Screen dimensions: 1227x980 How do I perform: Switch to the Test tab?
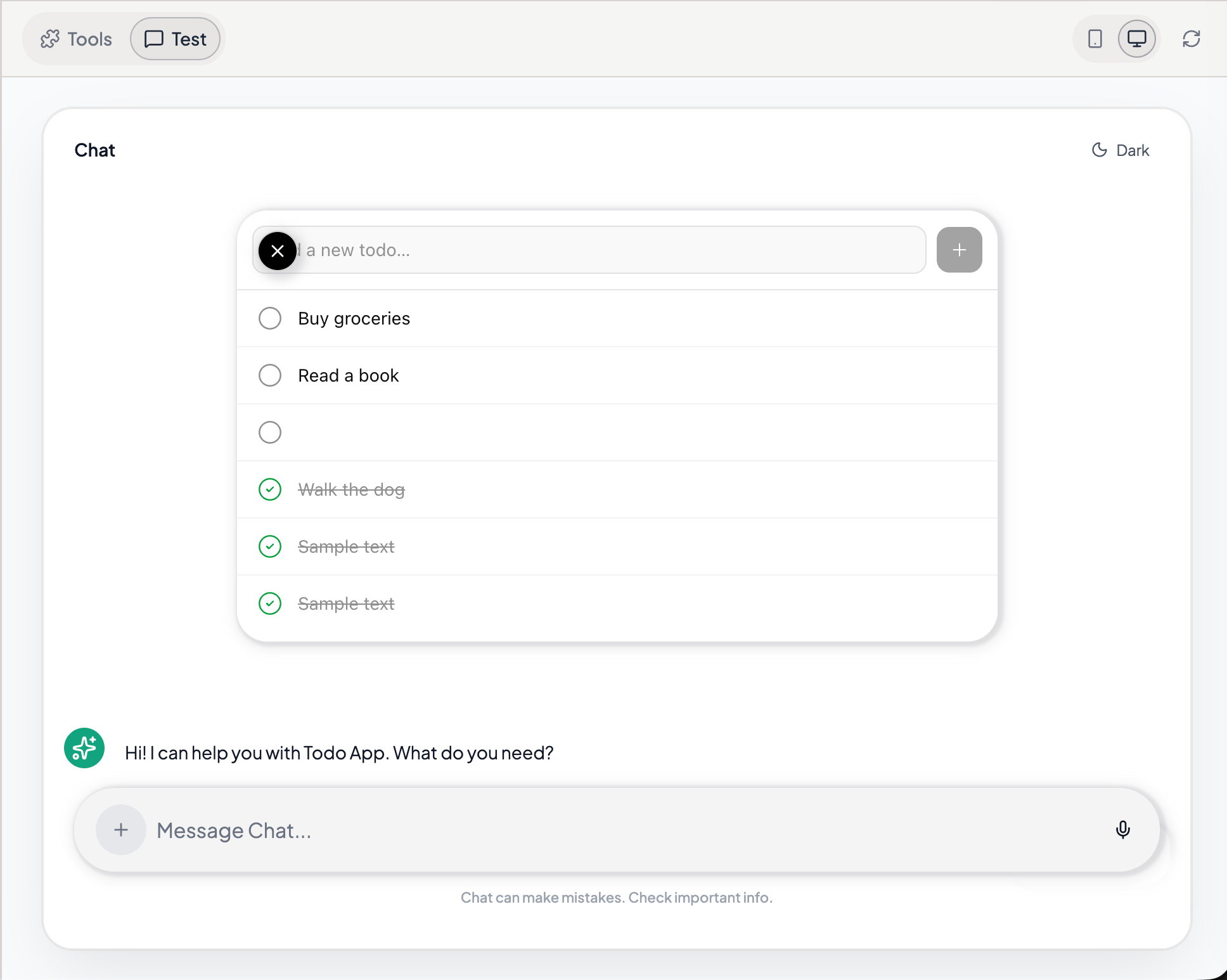coord(176,39)
